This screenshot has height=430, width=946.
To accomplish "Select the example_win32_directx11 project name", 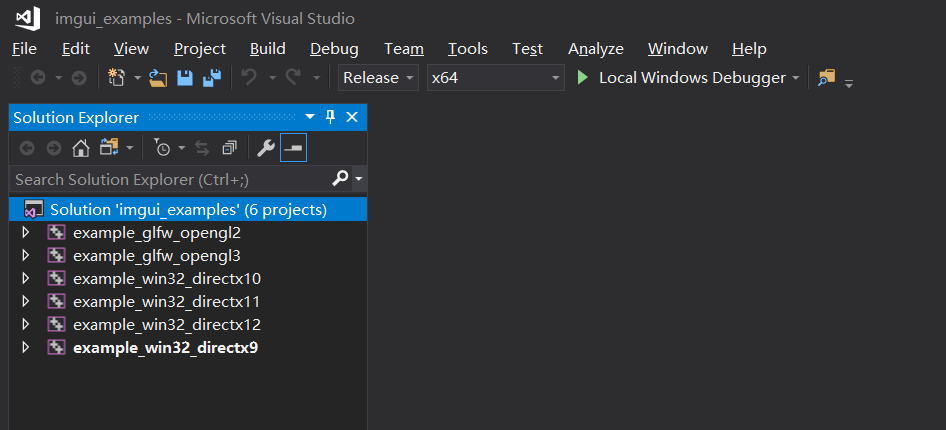I will [167, 302].
